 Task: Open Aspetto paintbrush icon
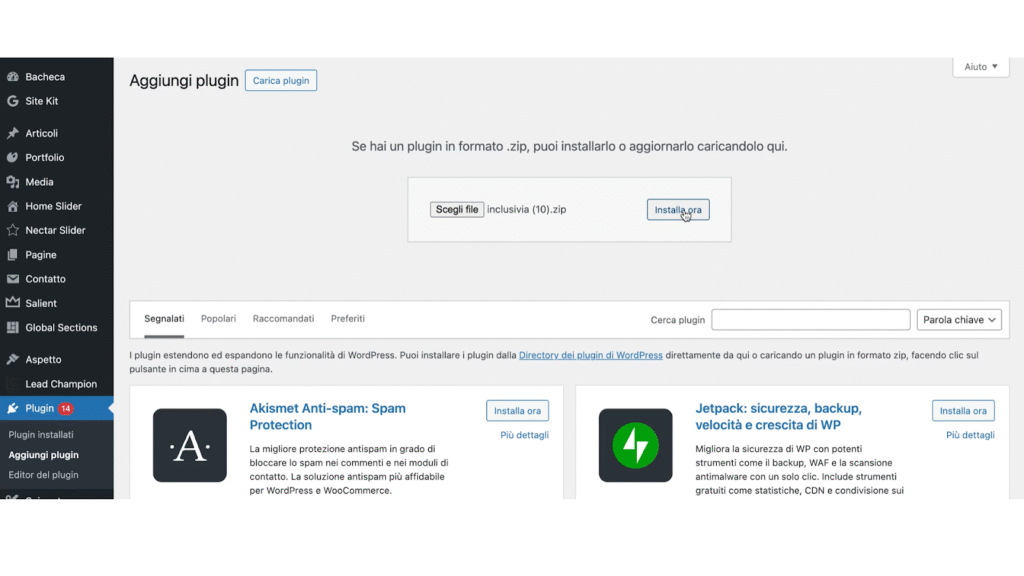tap(13, 360)
